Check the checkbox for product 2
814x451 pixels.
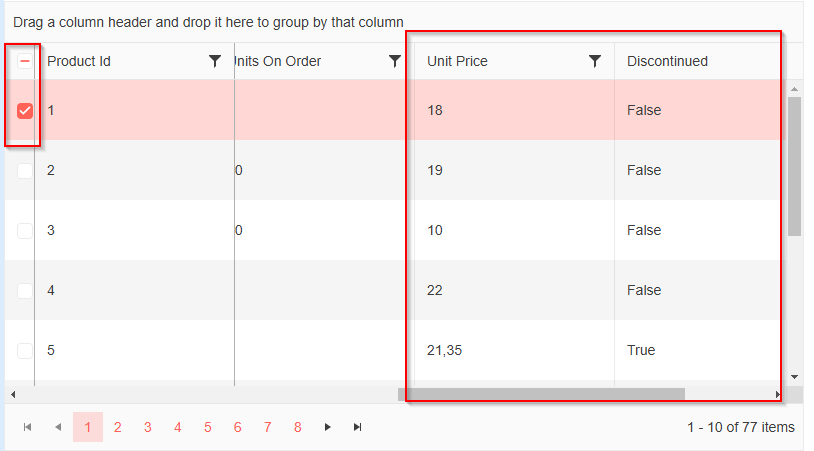(25, 170)
